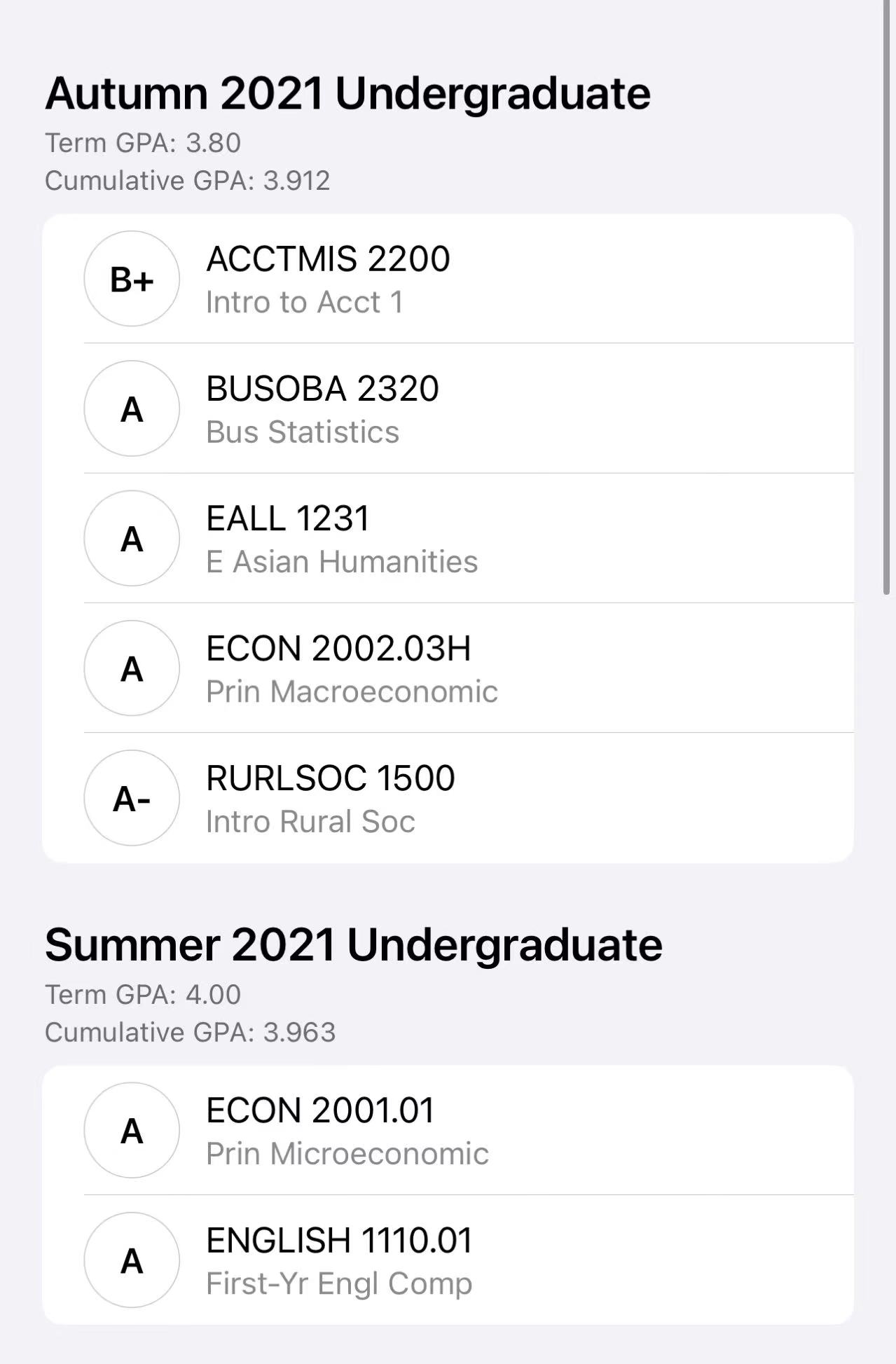896x1364 pixels.
Task: Select the A grade badge for ECON 2002.03H
Action: click(x=132, y=668)
